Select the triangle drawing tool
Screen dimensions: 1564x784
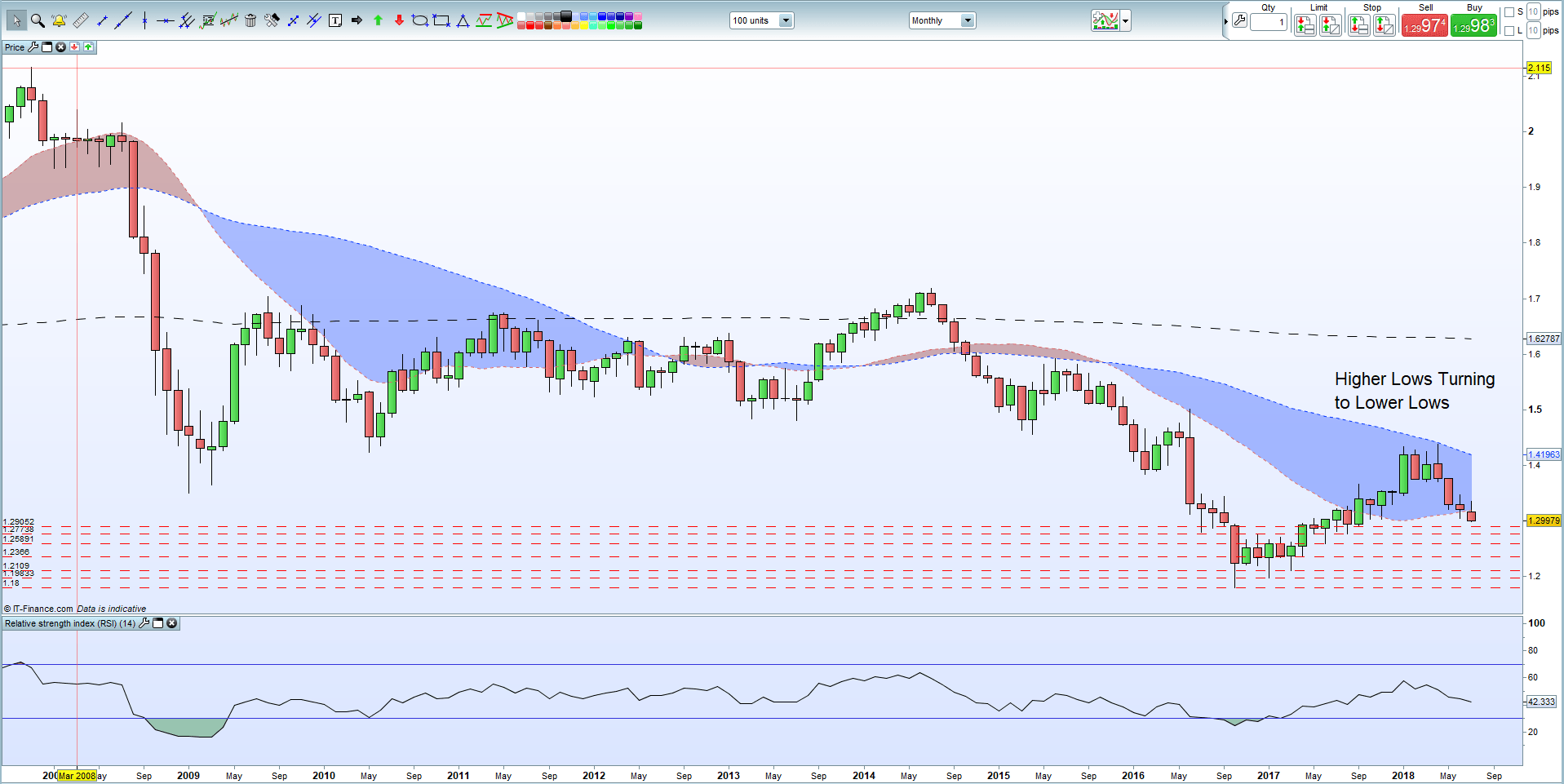[463, 20]
